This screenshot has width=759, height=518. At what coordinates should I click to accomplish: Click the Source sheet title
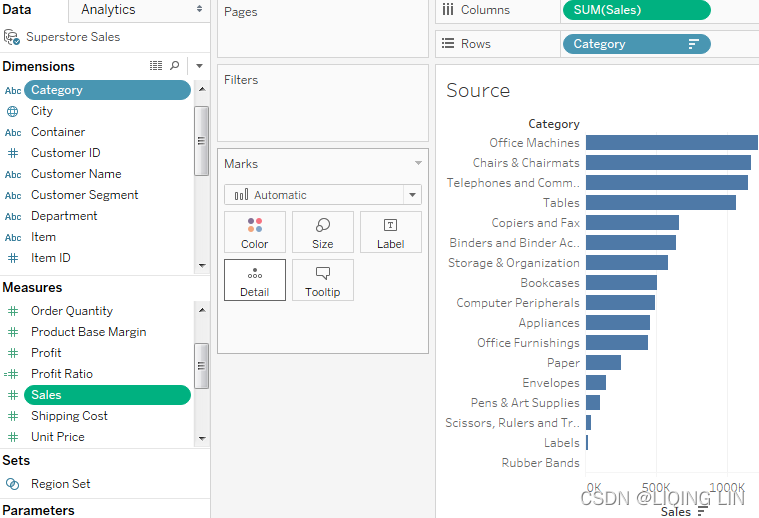[478, 91]
